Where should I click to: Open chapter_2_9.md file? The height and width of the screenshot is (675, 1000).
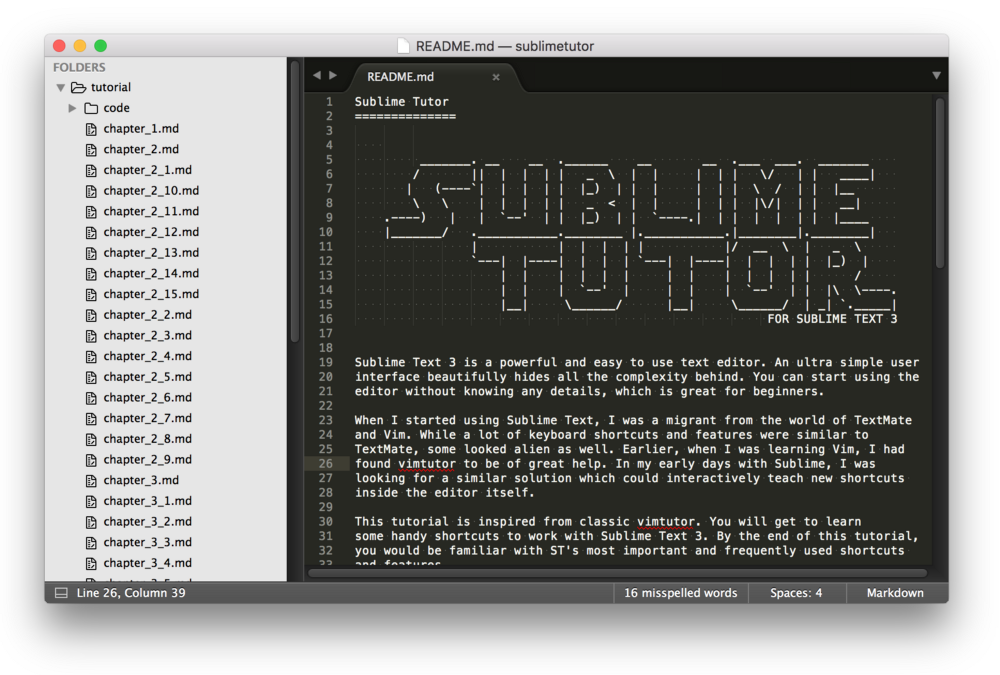tap(147, 460)
